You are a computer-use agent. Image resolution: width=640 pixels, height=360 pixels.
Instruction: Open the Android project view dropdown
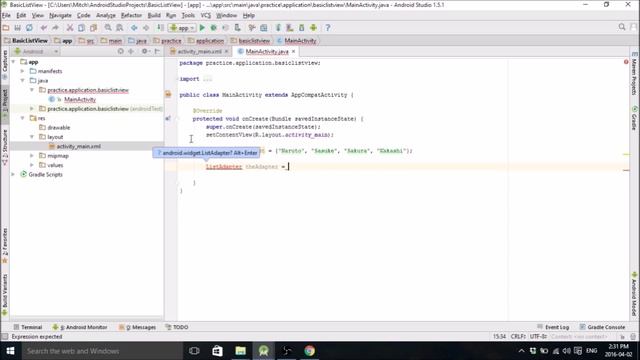coord(36,51)
